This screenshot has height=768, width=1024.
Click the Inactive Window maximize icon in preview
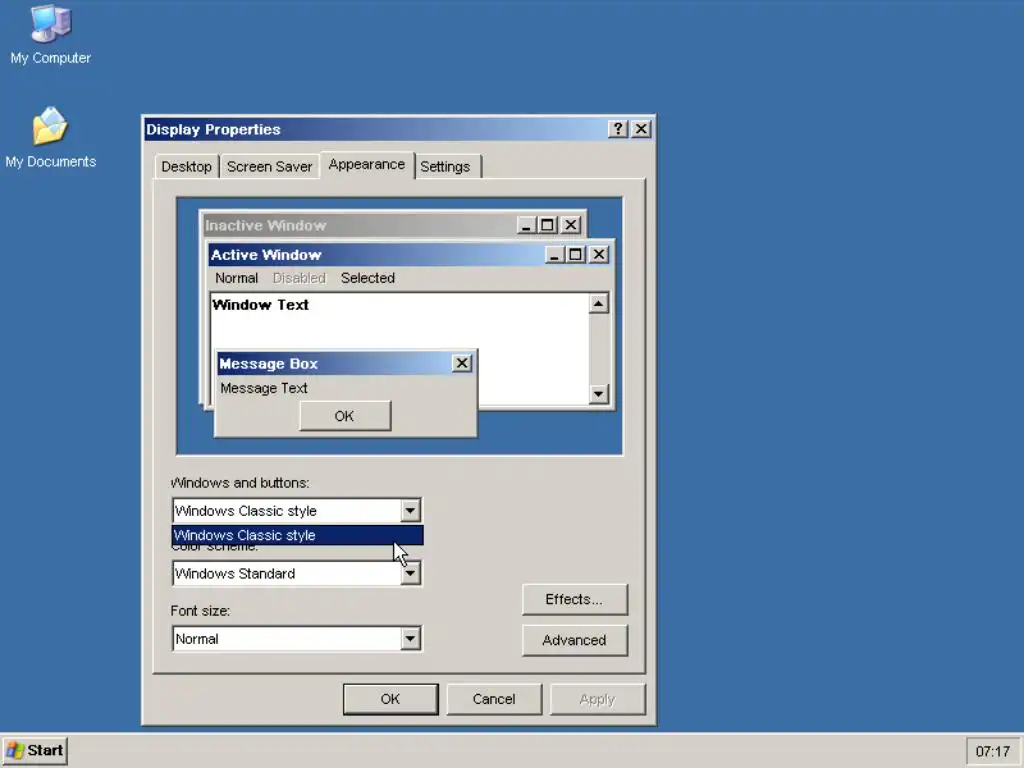pyautogui.click(x=547, y=225)
